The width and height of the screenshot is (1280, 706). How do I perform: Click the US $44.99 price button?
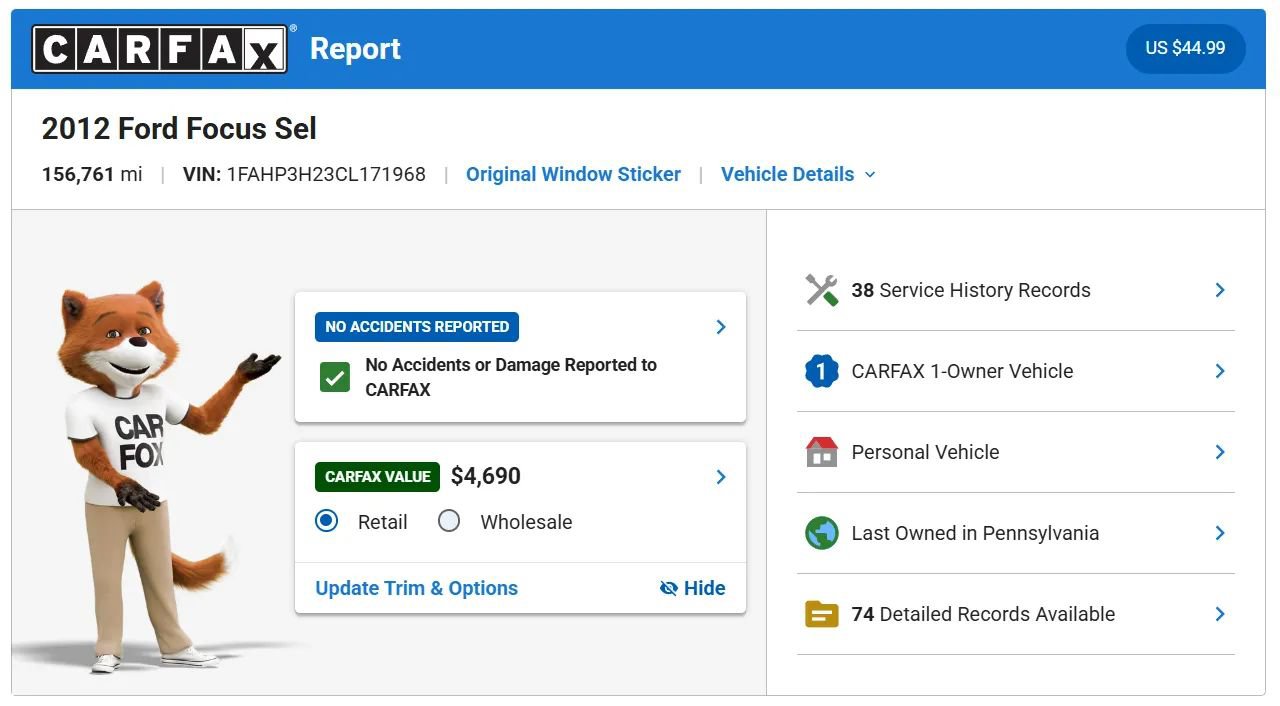1185,48
